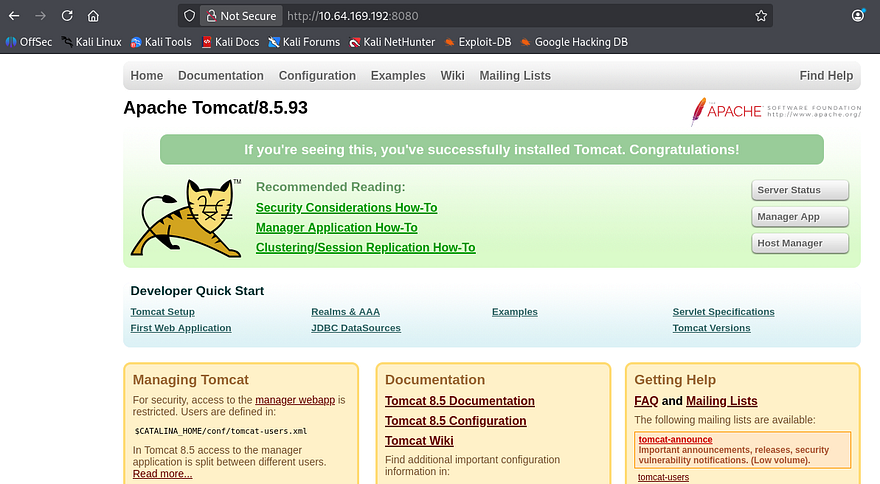Open Google Hacking DB bookmark
The width and height of the screenshot is (880, 484).
[x=572, y=42]
